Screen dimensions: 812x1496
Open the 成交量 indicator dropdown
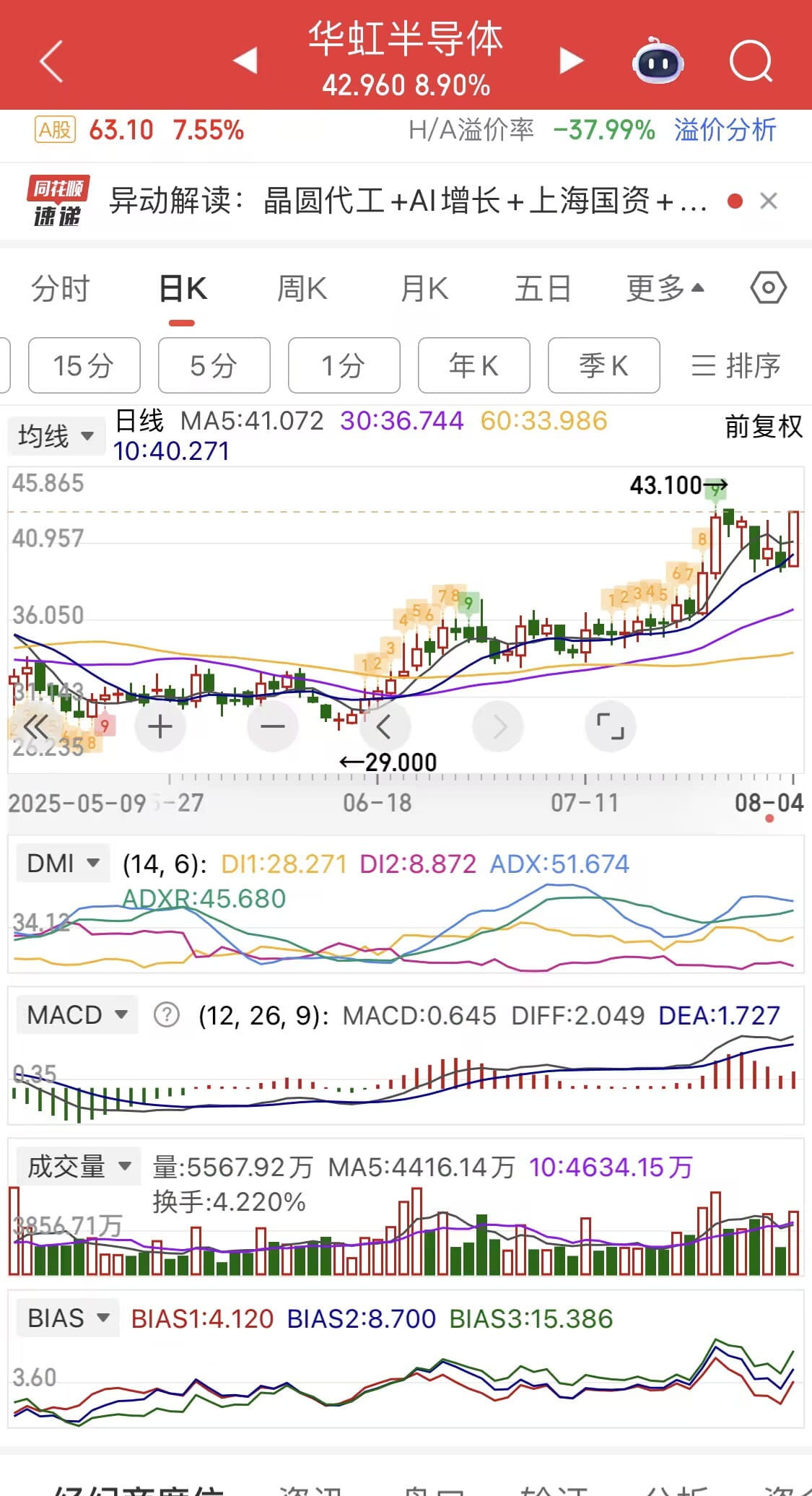point(79,1166)
